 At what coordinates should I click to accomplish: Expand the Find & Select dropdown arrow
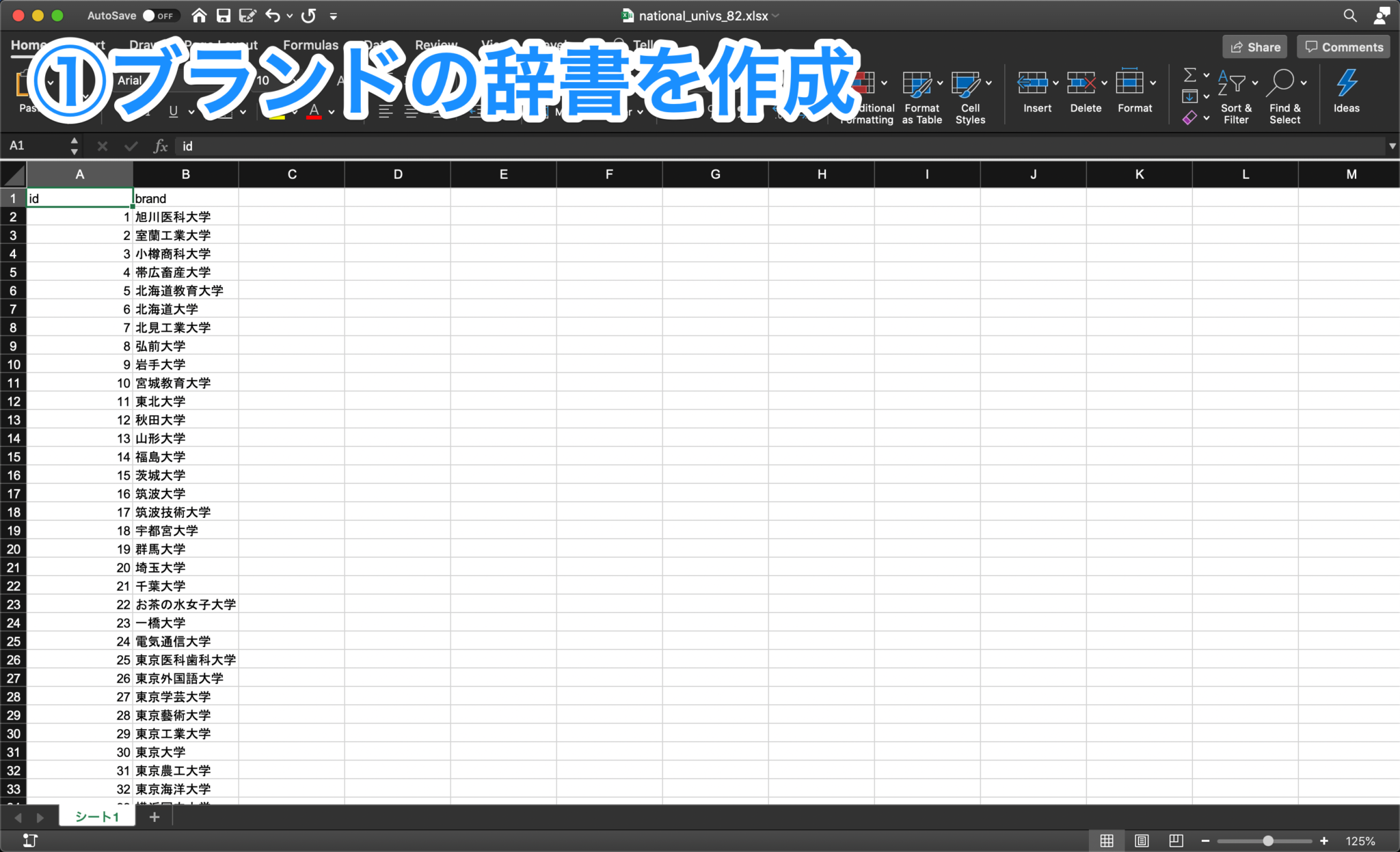[1304, 83]
